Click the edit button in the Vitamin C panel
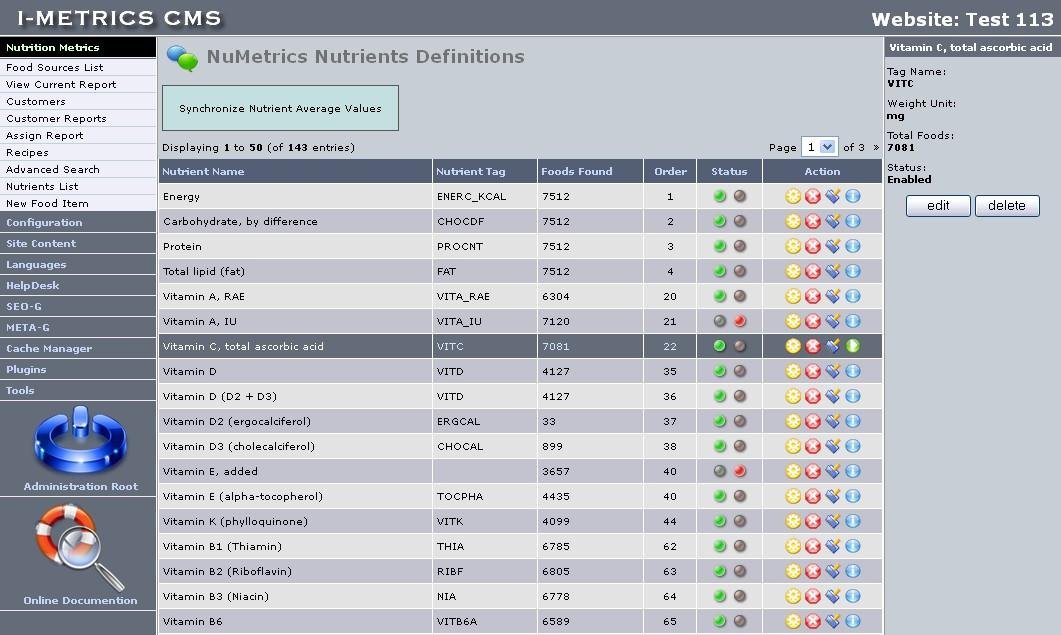 coord(937,205)
